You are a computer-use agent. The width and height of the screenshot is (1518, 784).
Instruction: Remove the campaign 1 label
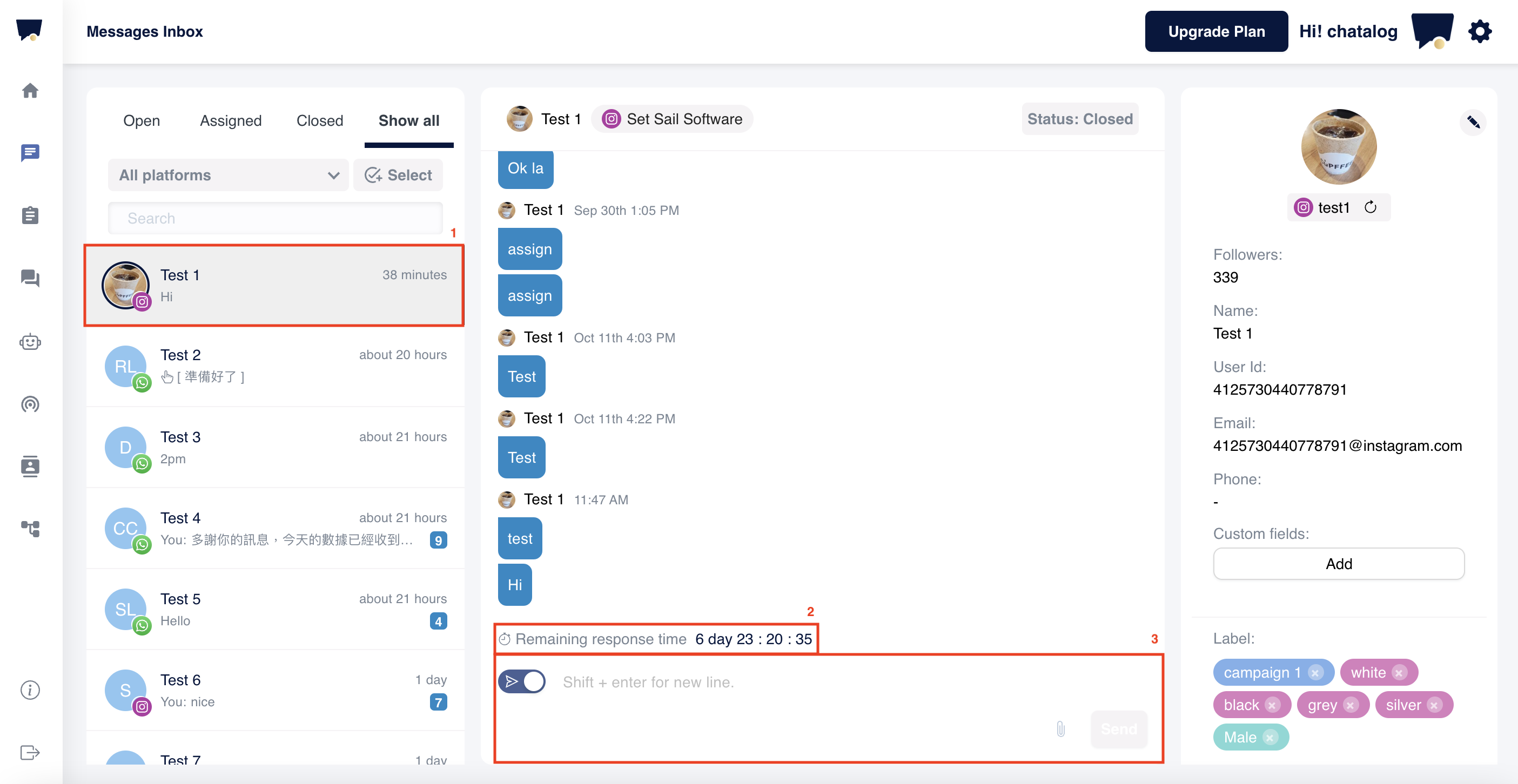click(1315, 673)
